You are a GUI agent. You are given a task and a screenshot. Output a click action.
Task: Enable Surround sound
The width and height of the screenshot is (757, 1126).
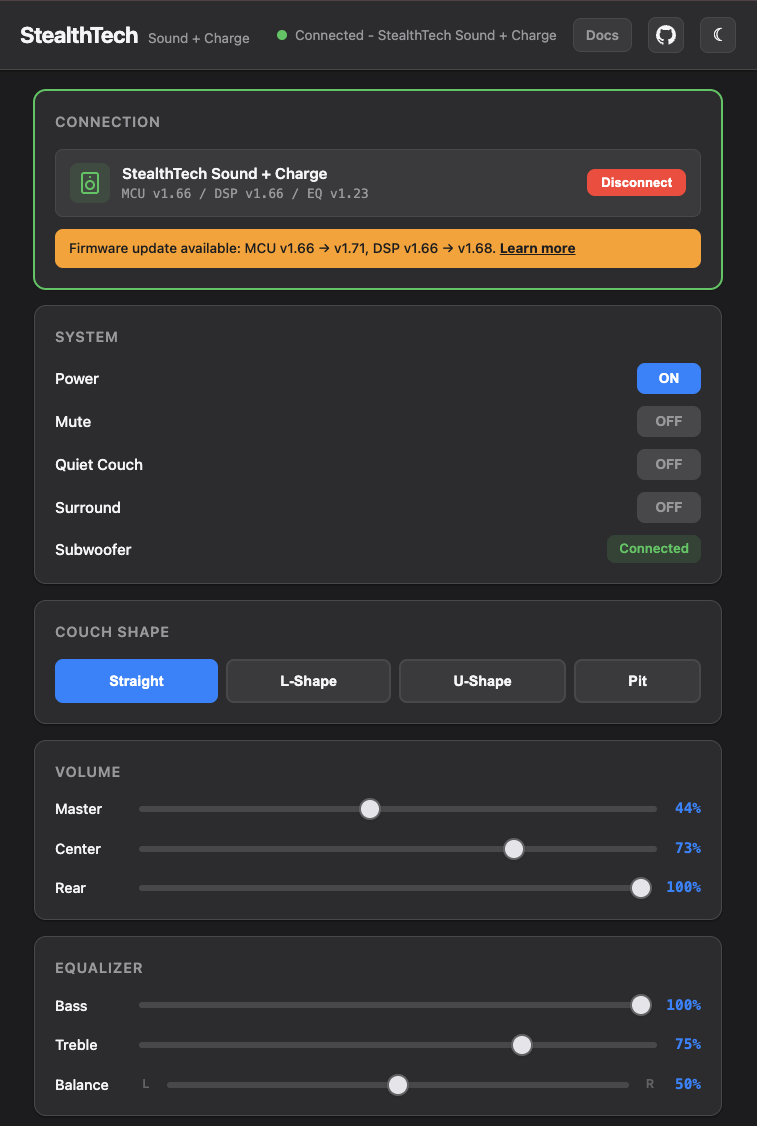pos(668,507)
